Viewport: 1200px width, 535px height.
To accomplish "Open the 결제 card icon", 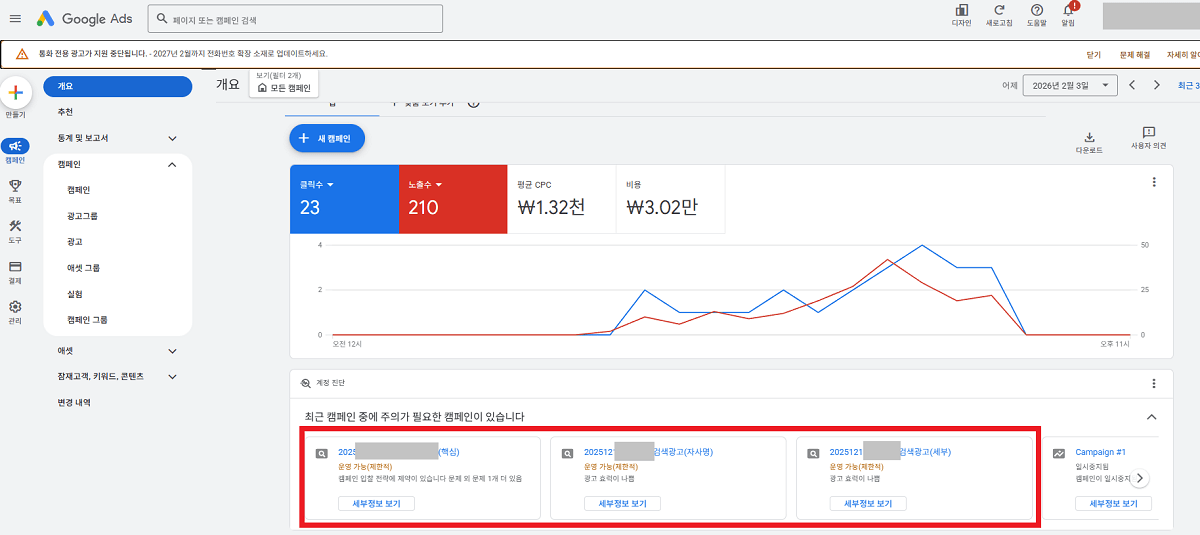I will [x=15, y=267].
